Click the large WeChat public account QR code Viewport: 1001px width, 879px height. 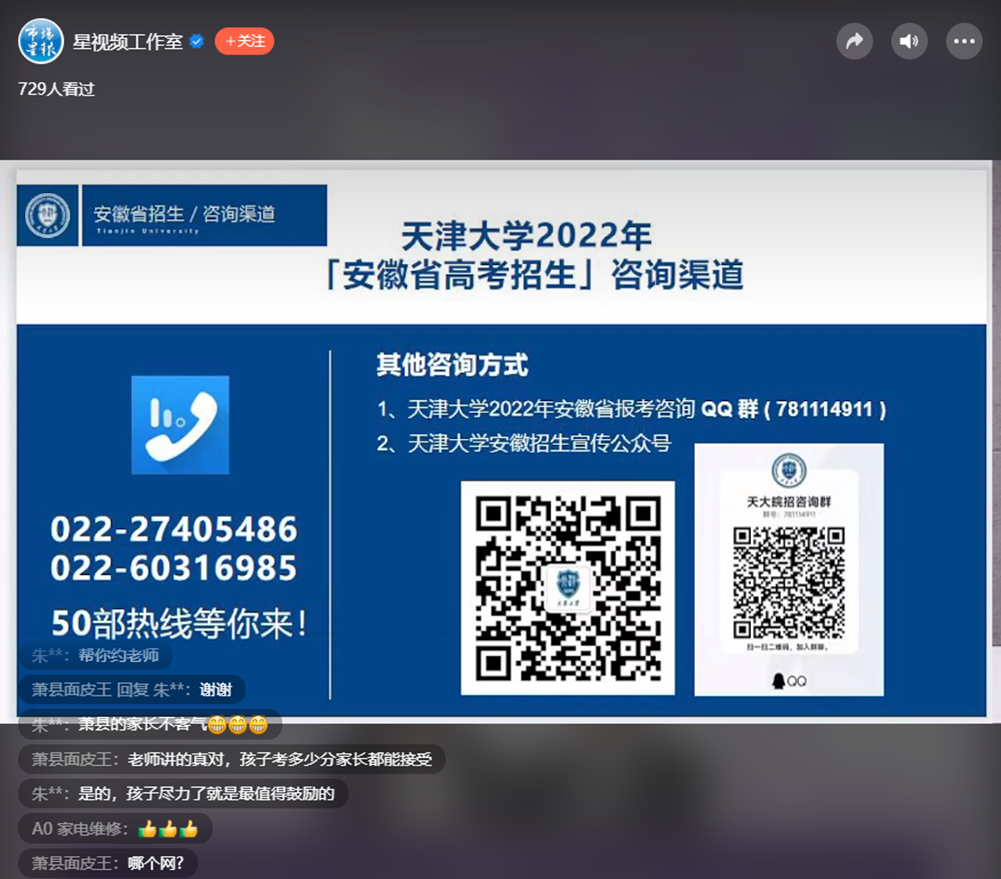567,587
